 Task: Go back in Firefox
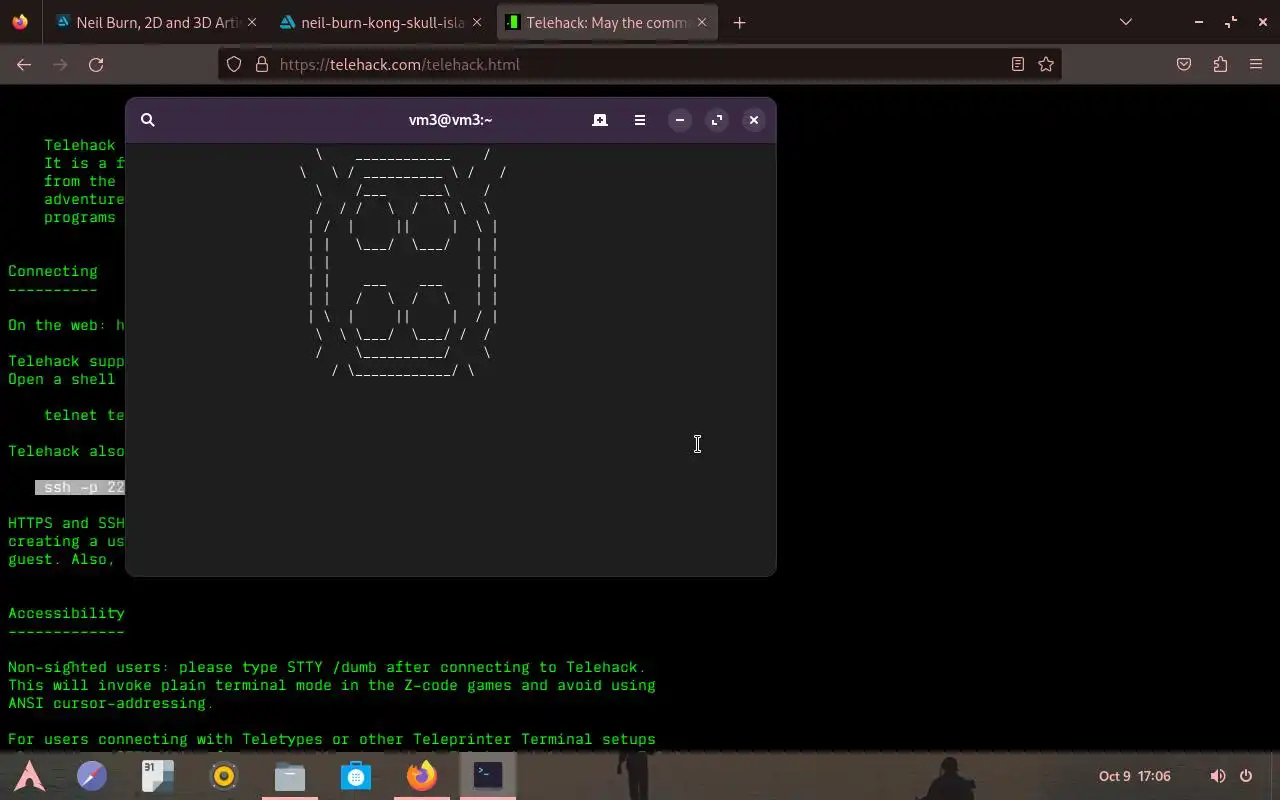[24, 64]
